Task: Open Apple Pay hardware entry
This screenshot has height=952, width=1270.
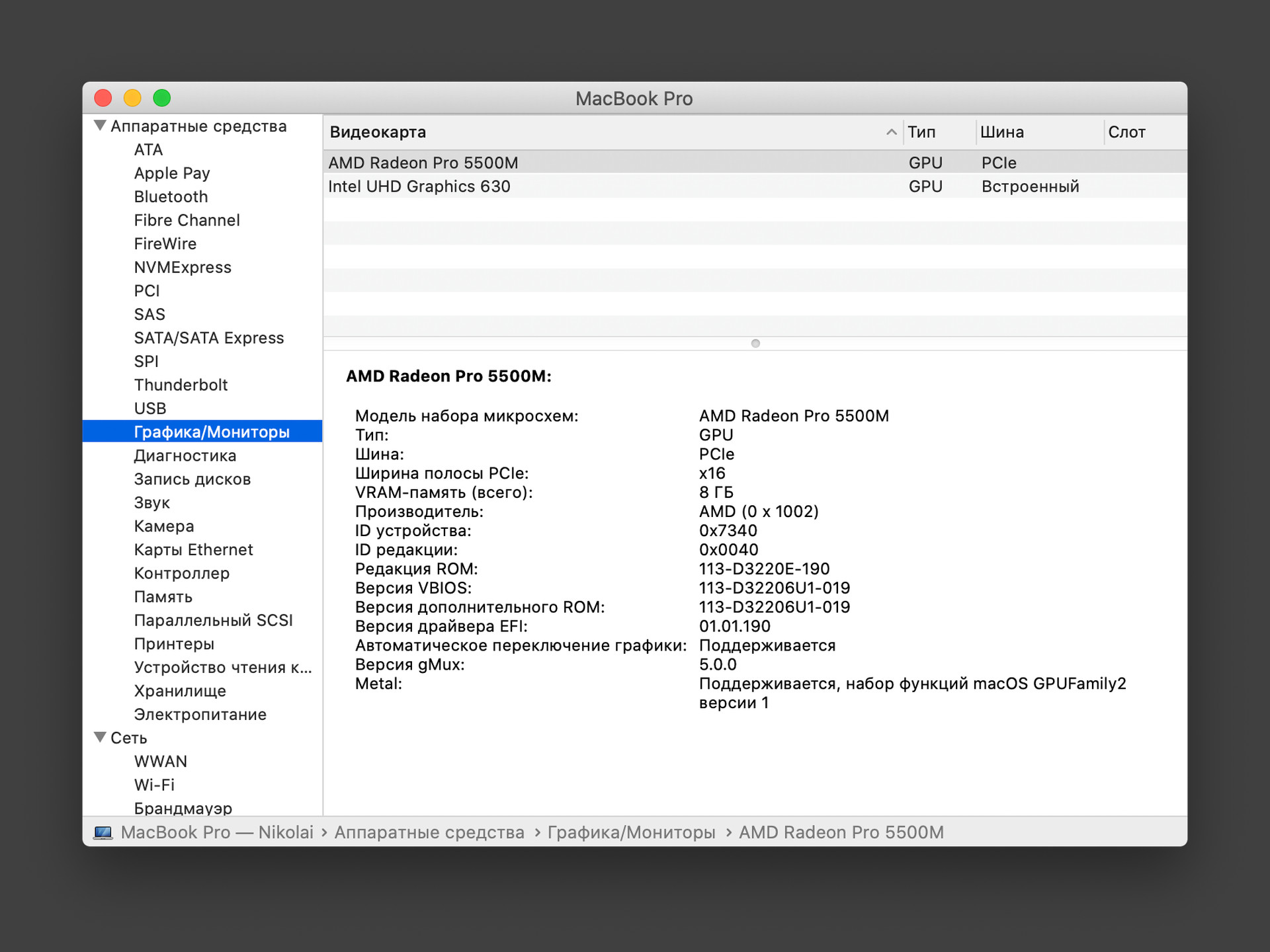Action: tap(172, 173)
